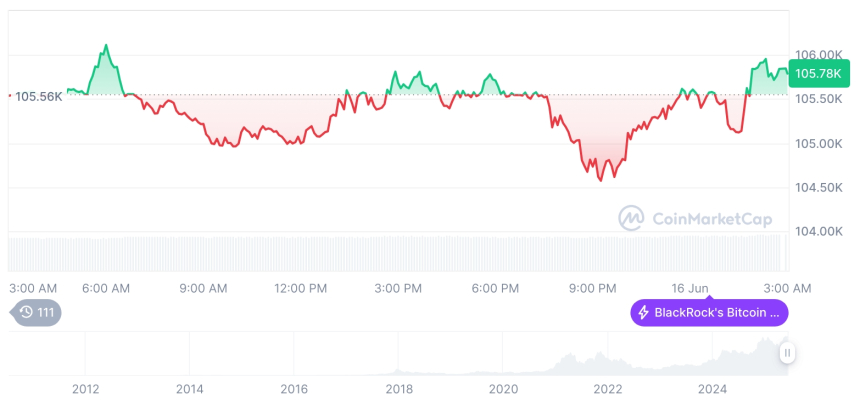This screenshot has height=401, width=860.
Task: Click the 3:00 PM time axis label
Action: coord(398,288)
